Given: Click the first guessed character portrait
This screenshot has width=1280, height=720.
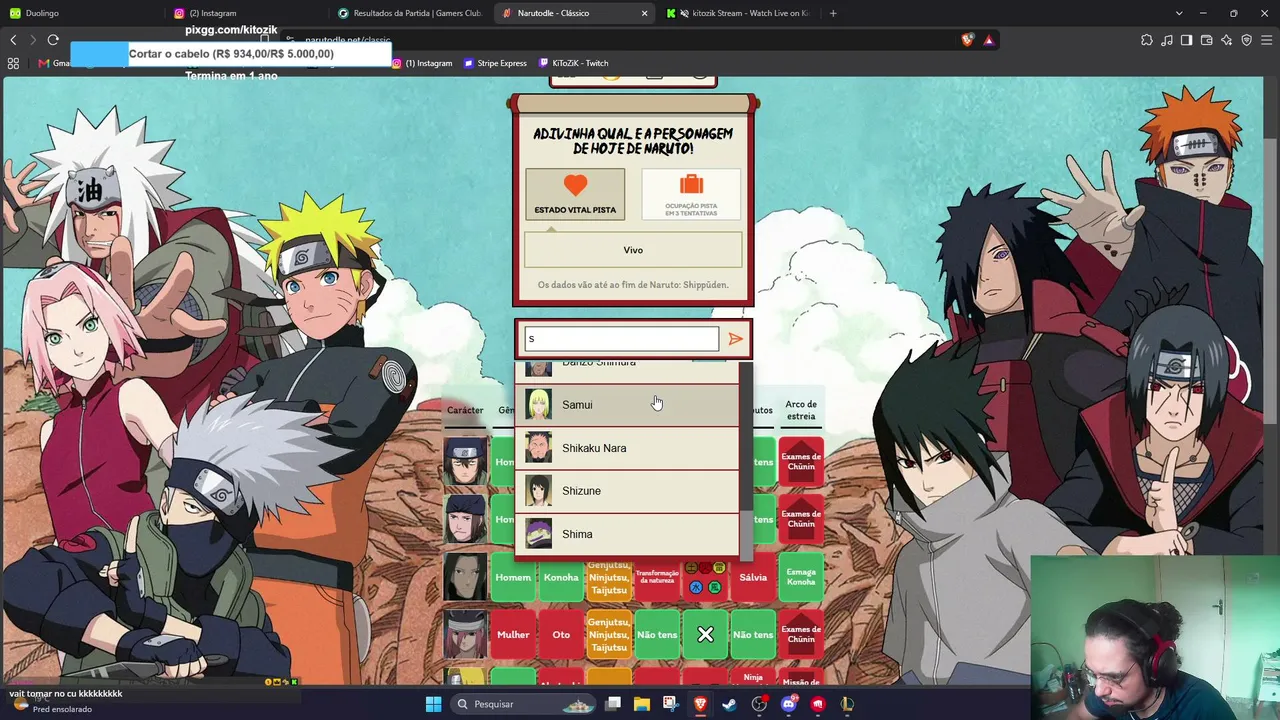Looking at the screenshot, I should 465,462.
